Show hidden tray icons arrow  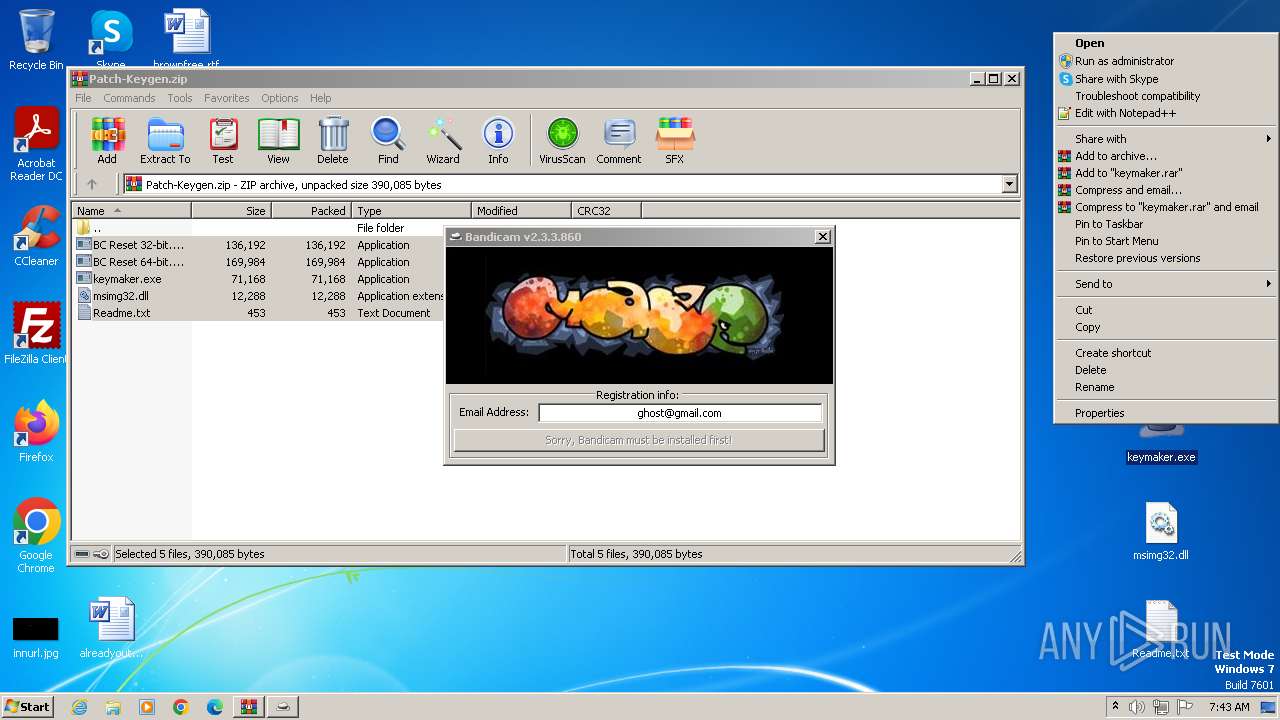1115,707
